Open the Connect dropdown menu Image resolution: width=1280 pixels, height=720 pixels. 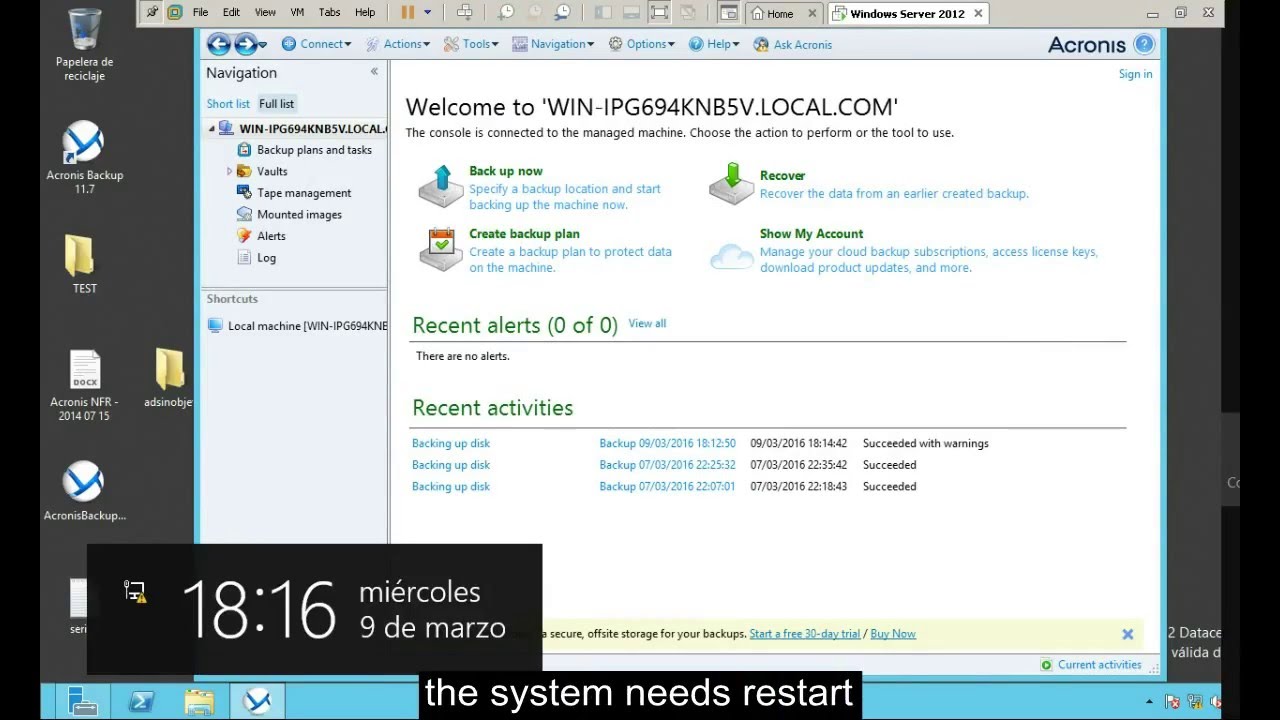click(x=316, y=44)
